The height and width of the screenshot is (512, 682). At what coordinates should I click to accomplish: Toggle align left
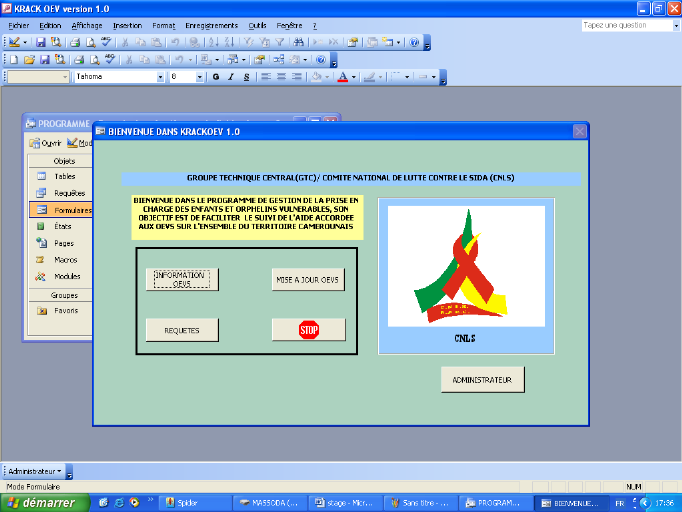click(x=266, y=77)
